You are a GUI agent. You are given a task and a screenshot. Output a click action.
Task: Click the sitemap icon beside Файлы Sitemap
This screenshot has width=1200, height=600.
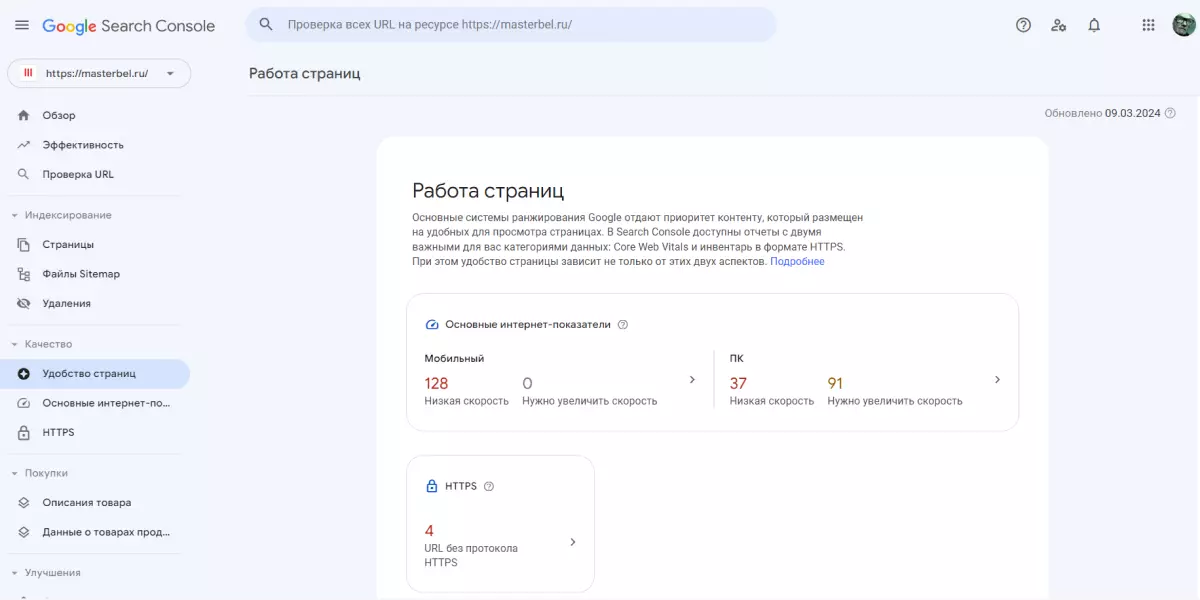pyautogui.click(x=24, y=274)
